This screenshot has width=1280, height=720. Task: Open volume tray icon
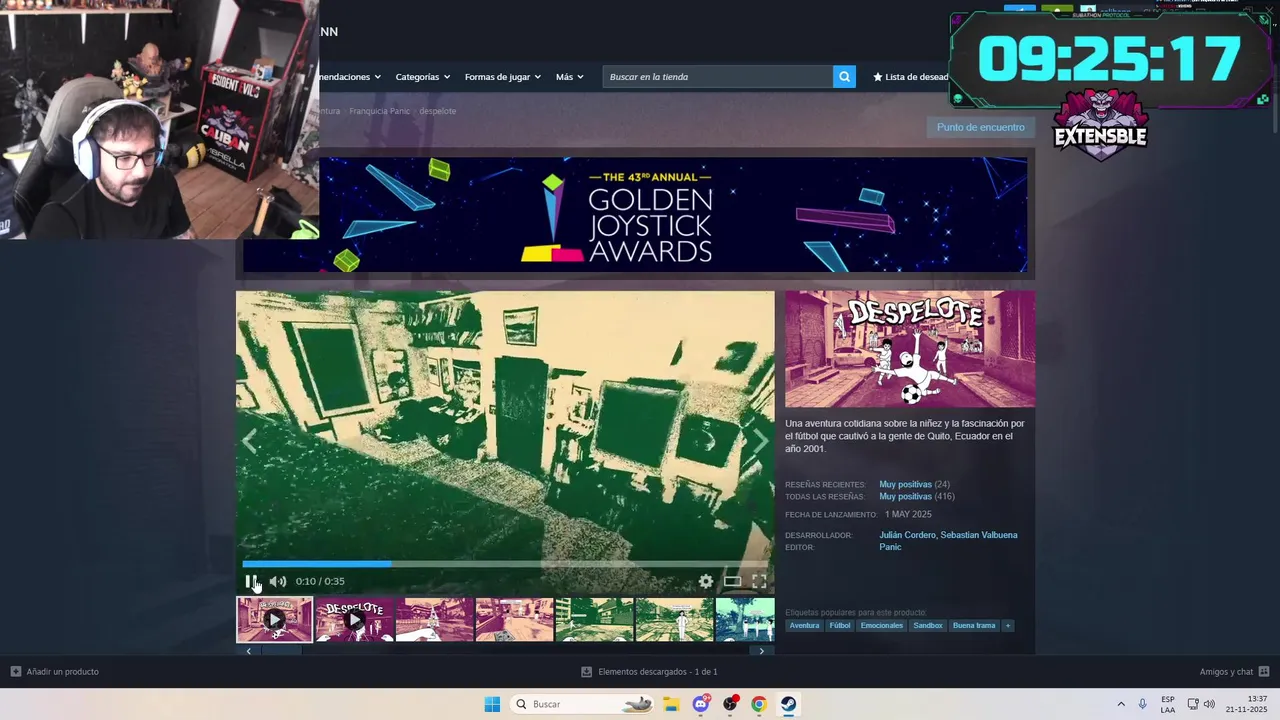pos(1209,704)
